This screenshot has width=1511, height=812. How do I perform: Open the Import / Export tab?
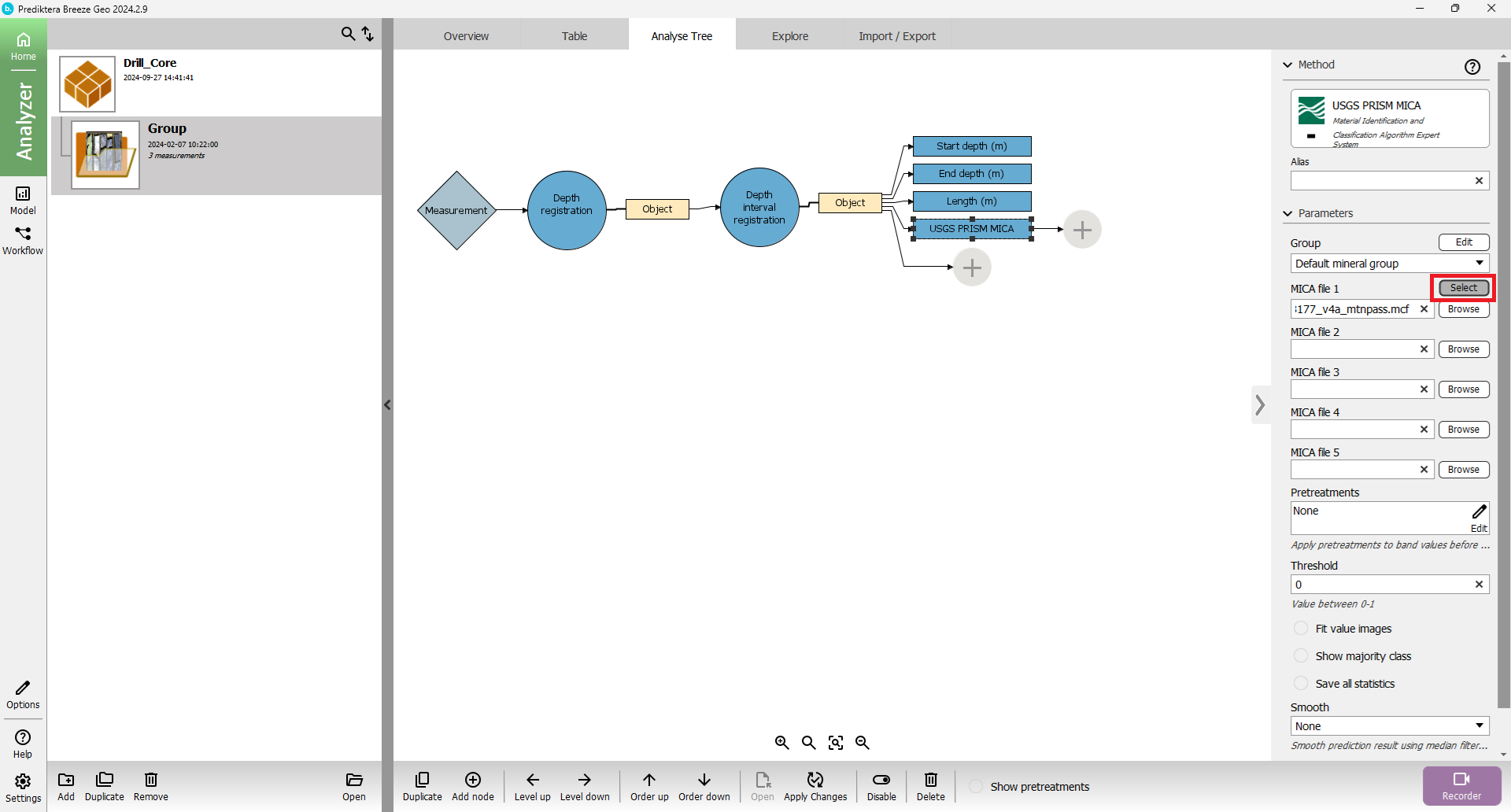tap(896, 36)
